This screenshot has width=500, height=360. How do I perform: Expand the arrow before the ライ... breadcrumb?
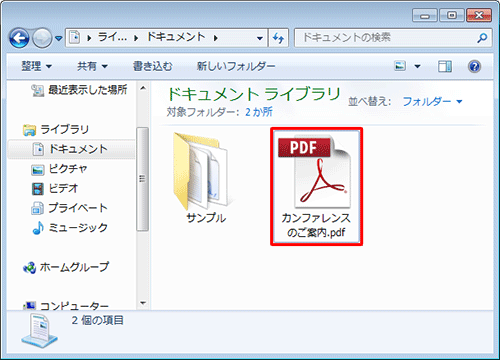(x=89, y=38)
